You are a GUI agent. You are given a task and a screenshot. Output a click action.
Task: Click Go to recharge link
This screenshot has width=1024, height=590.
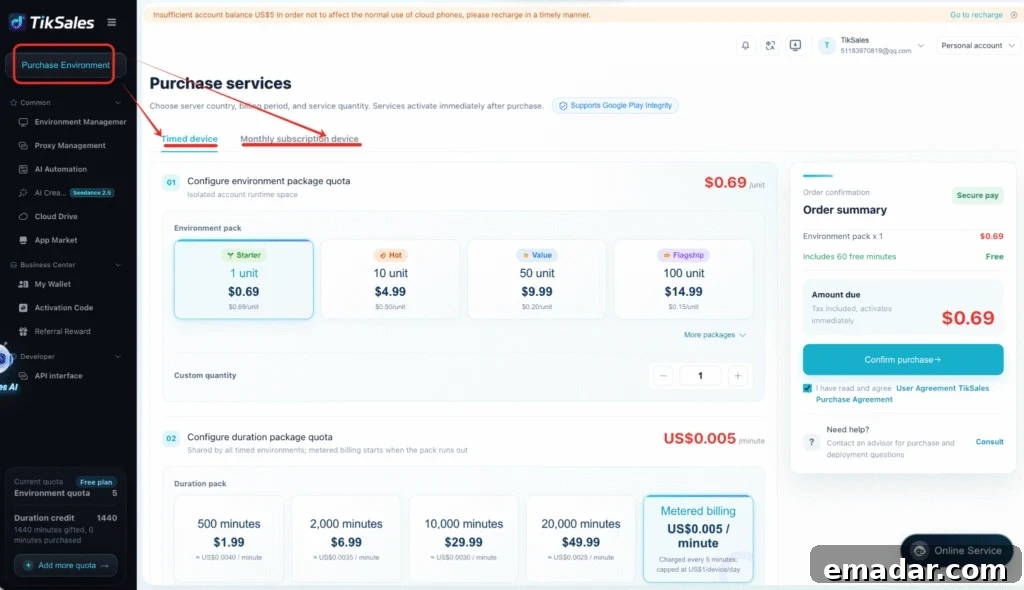click(x=976, y=15)
